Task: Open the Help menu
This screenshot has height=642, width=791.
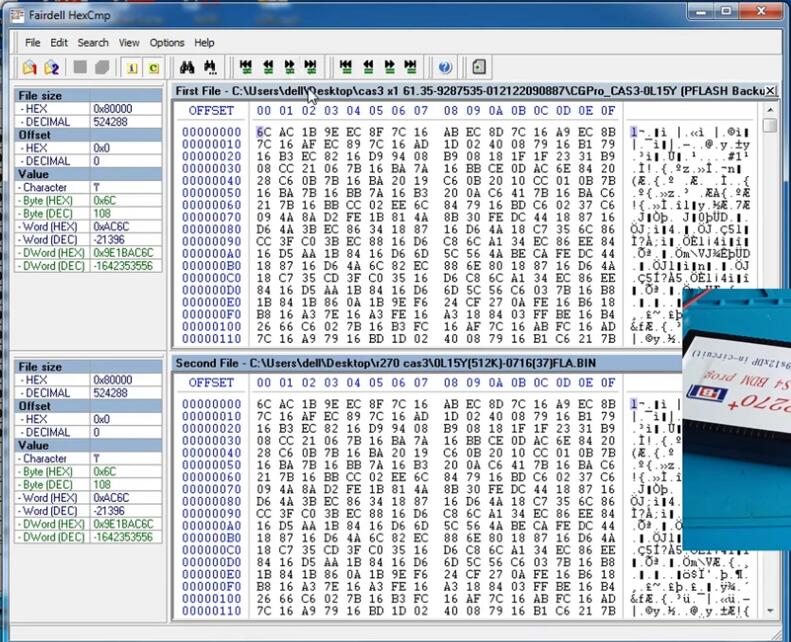Action: pos(204,43)
